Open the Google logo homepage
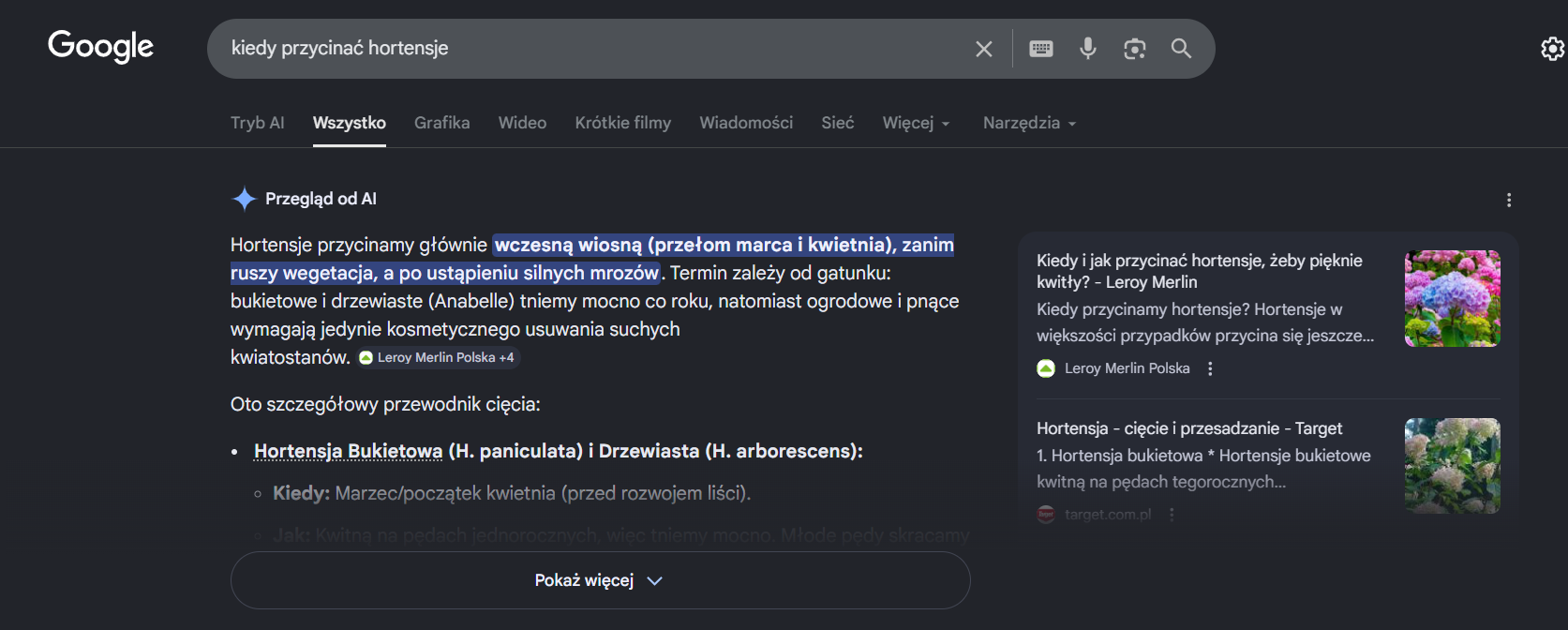This screenshot has width=1568, height=630. [x=100, y=46]
